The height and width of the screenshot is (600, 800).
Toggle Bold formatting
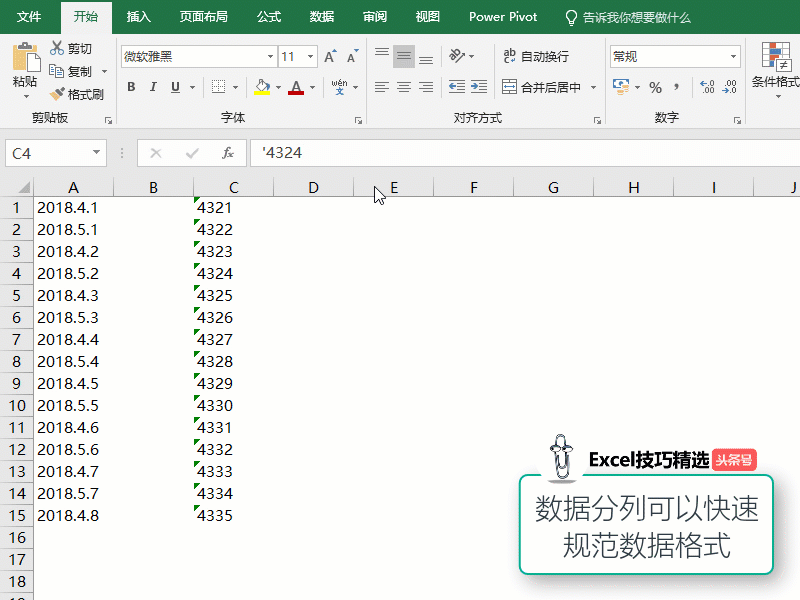pyautogui.click(x=131, y=87)
